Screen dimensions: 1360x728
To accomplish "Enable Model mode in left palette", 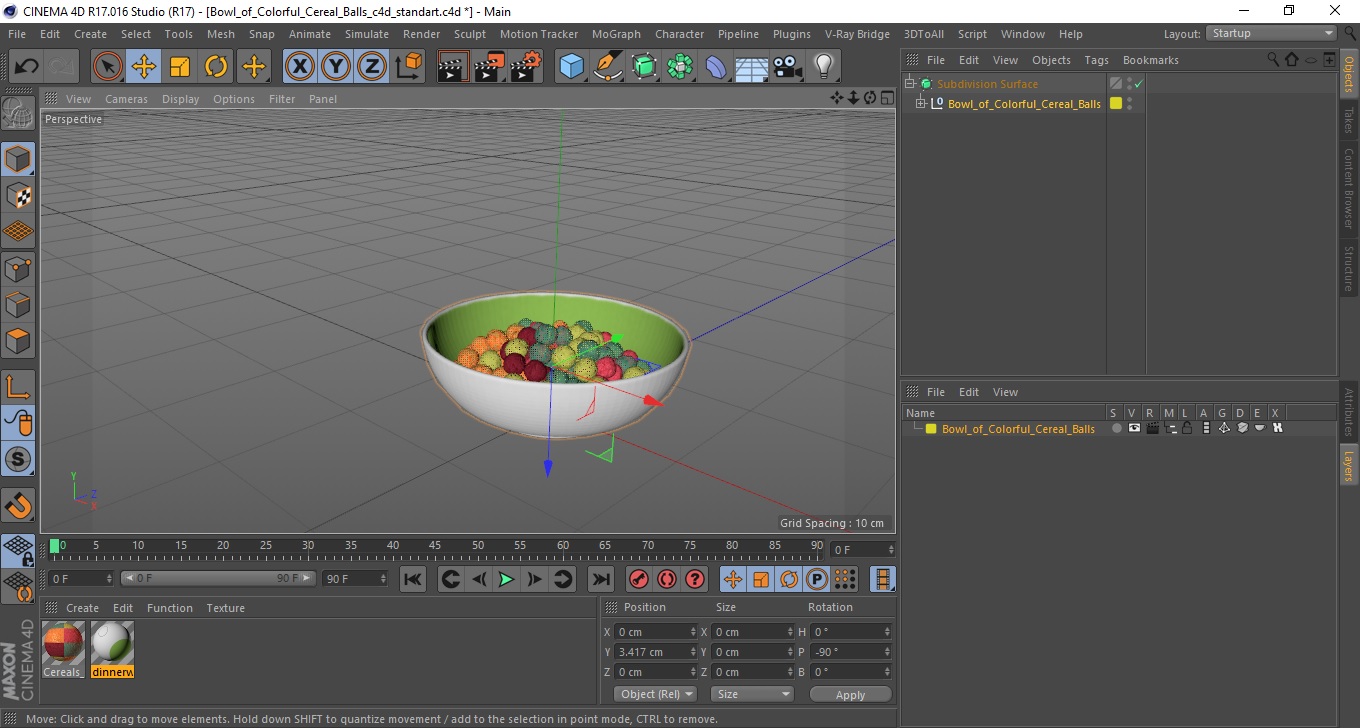I will coord(18,159).
